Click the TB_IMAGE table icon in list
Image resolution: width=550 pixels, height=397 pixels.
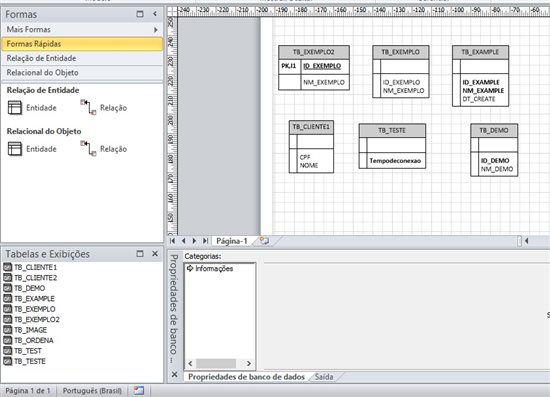pos(7,330)
